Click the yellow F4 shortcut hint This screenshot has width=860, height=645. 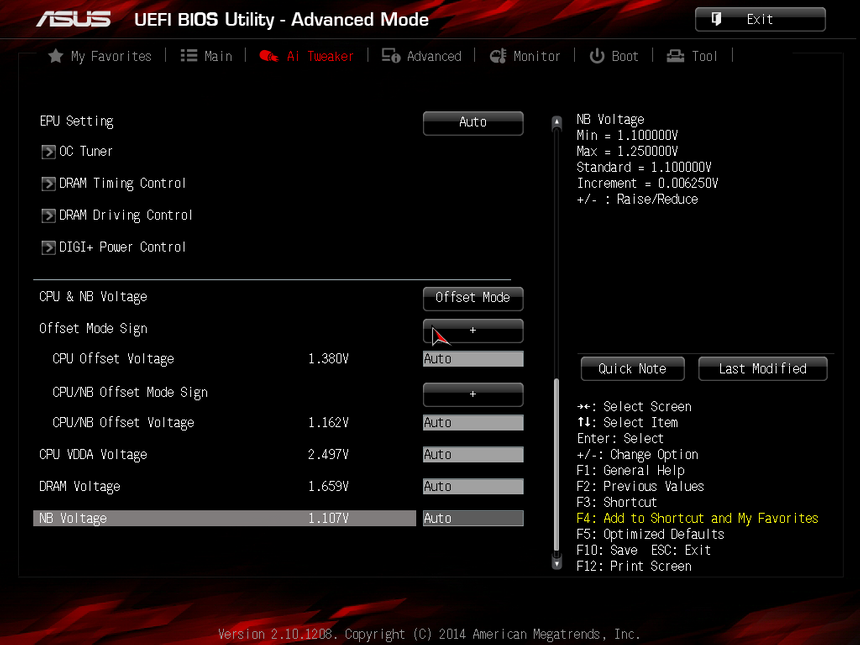tap(697, 518)
